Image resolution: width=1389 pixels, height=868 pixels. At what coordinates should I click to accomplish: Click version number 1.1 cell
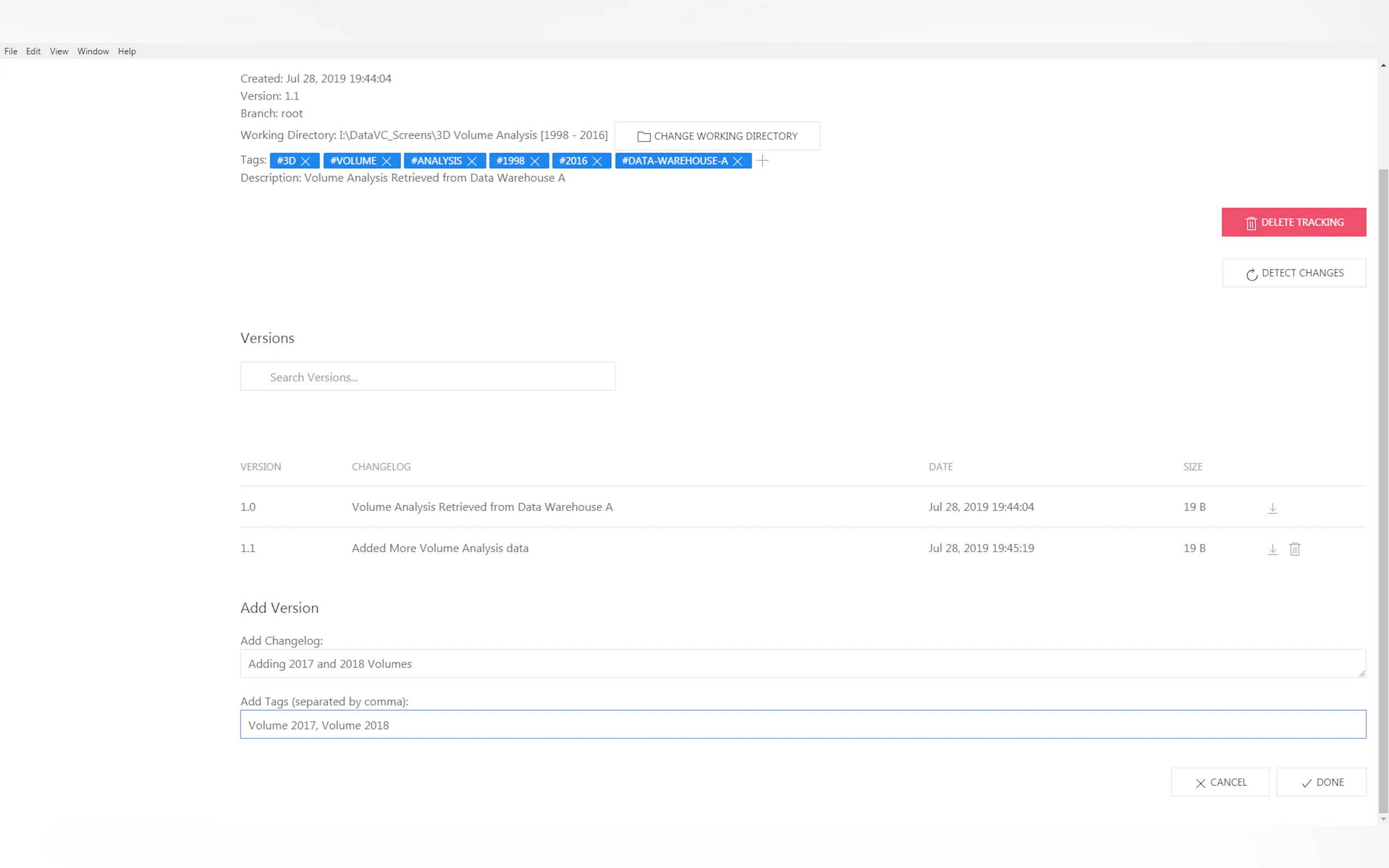248,548
